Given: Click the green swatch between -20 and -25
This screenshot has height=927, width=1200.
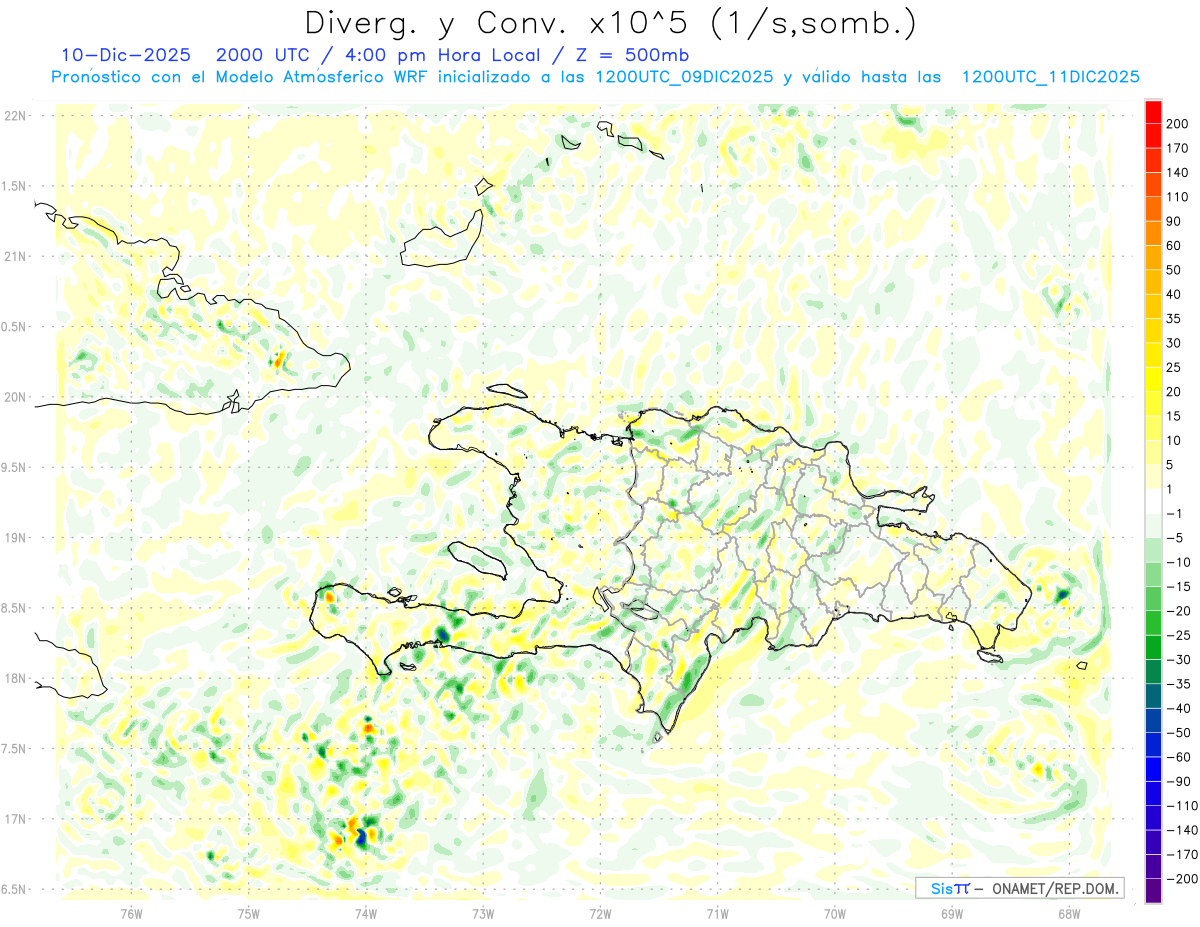Looking at the screenshot, I should [1153, 623].
